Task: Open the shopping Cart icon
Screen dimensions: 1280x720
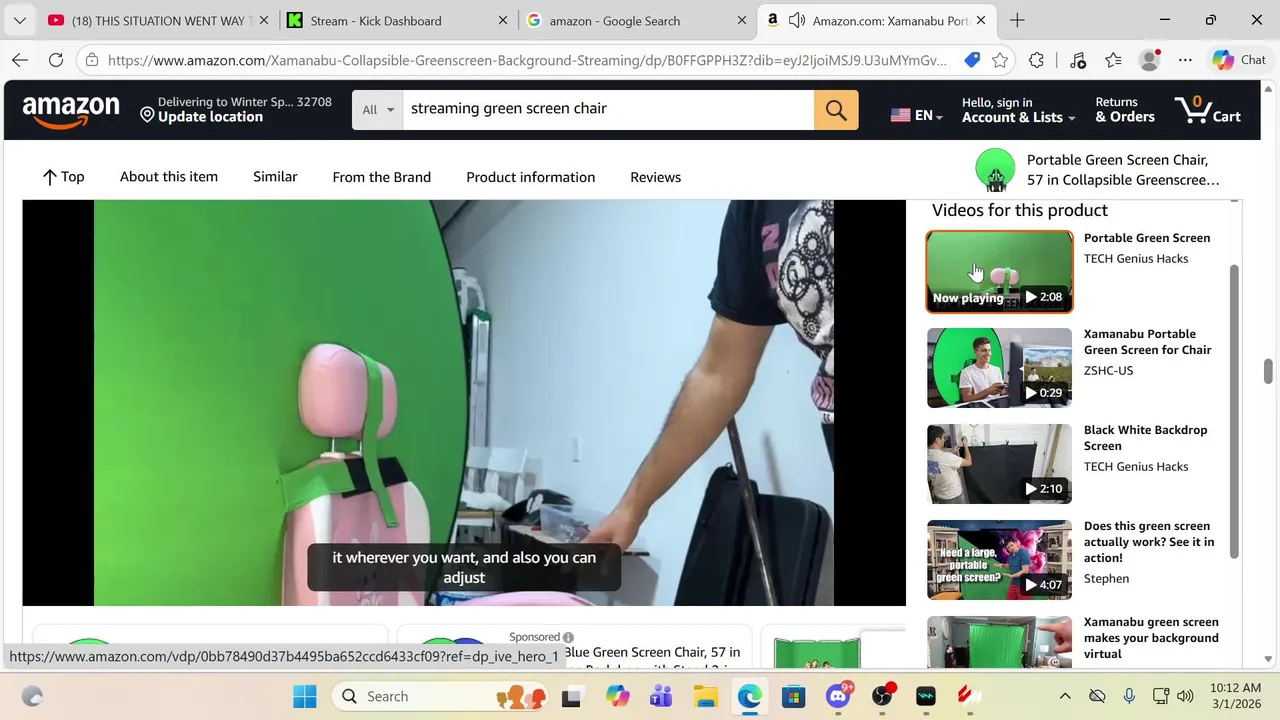Action: pyautogui.click(x=1209, y=109)
